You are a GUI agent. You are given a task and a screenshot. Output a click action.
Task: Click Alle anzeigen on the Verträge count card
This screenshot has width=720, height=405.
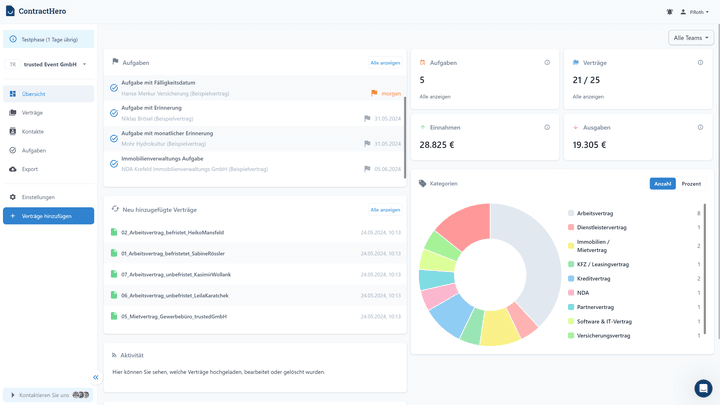[588, 97]
